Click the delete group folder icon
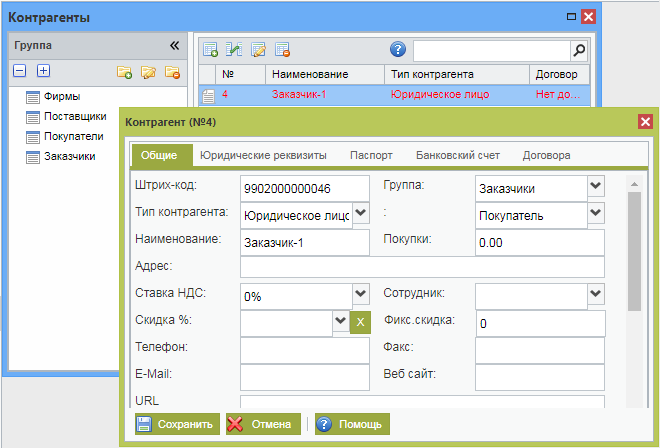This screenshot has width=660, height=448. (x=172, y=72)
